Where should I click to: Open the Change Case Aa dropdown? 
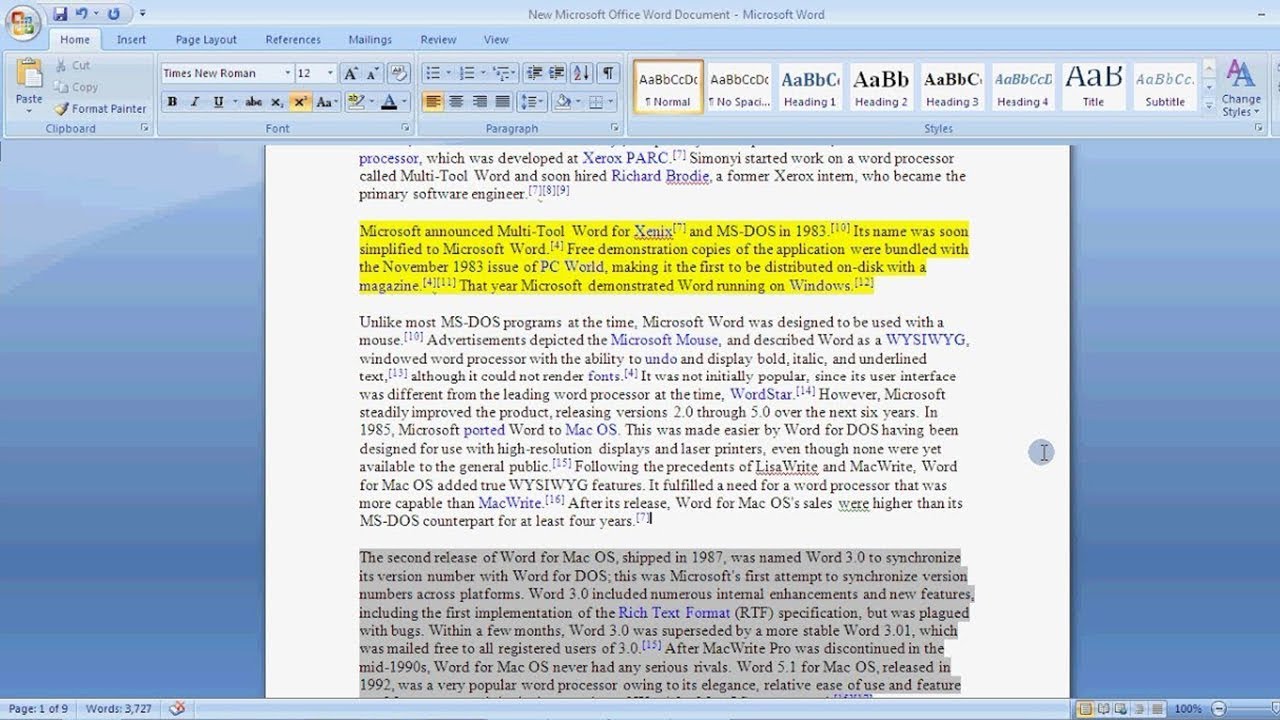click(326, 102)
